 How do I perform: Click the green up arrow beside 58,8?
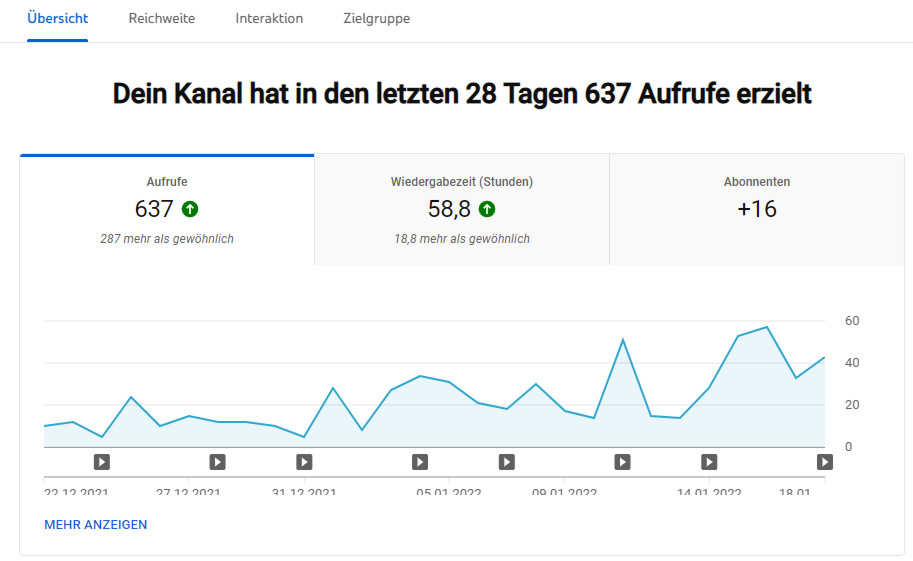point(486,209)
